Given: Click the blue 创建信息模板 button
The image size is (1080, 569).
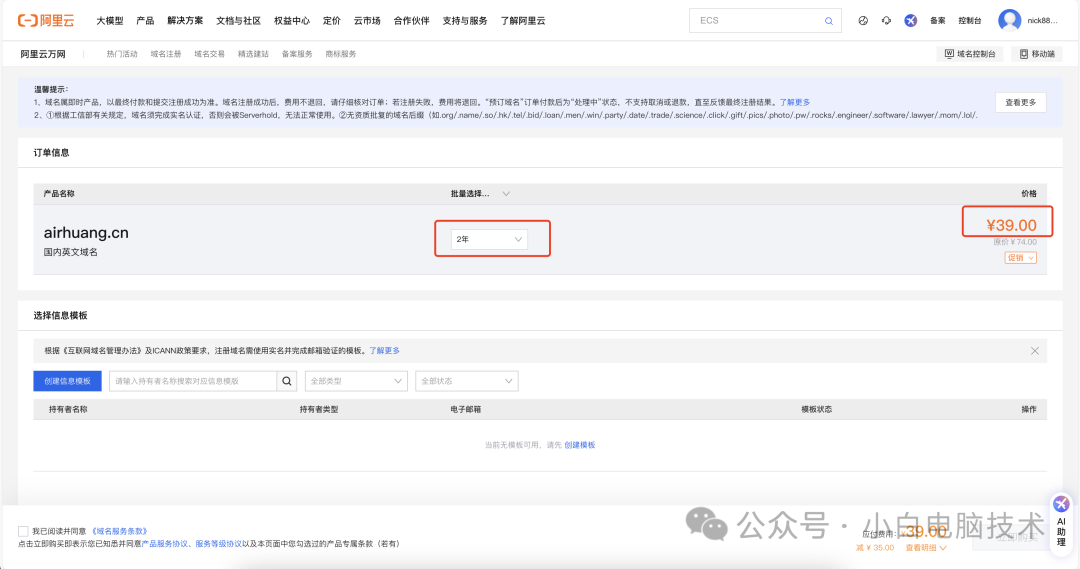Looking at the screenshot, I should [68, 381].
